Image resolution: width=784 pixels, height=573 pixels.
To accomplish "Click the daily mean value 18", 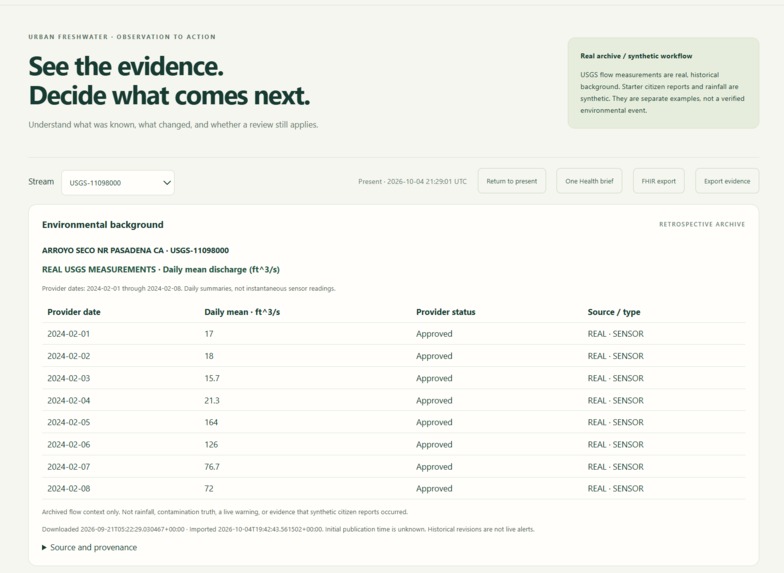I will click(209, 356).
